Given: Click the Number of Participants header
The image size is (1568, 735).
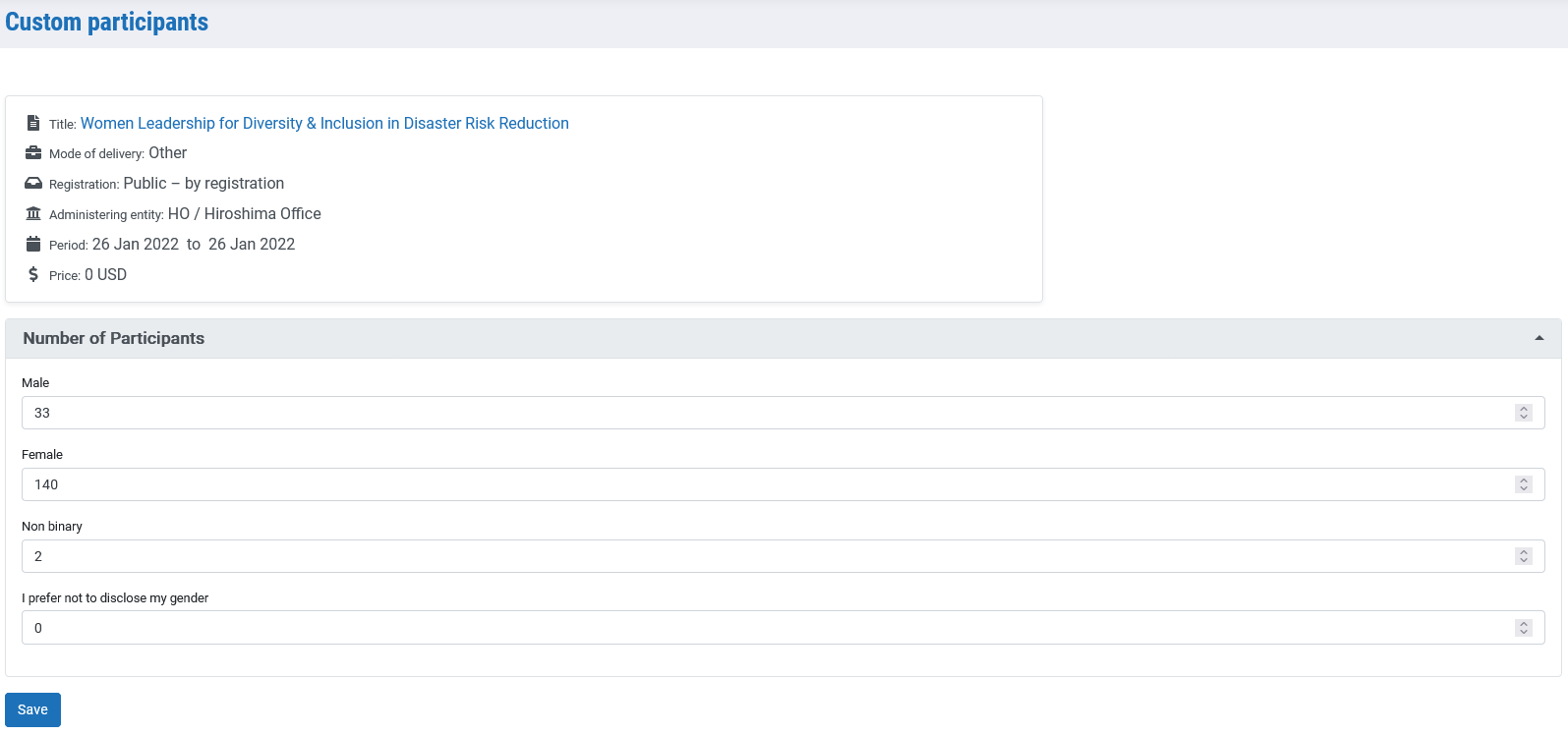Looking at the screenshot, I should 114,338.
